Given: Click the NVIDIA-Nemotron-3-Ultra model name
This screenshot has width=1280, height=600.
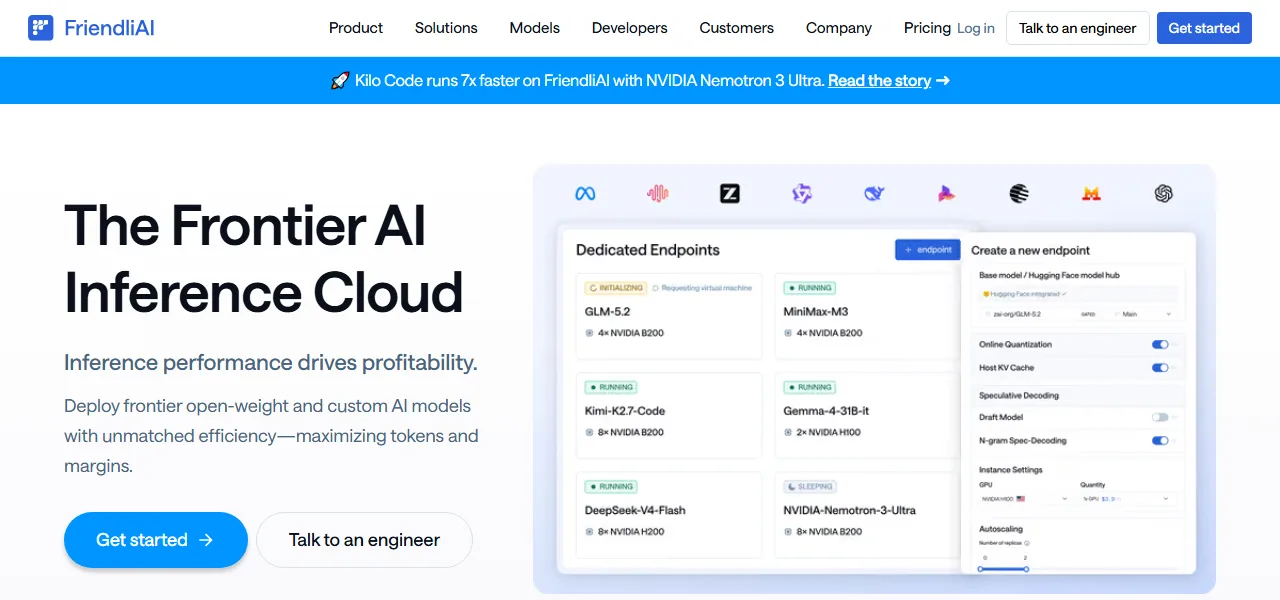Looking at the screenshot, I should click(x=850, y=510).
